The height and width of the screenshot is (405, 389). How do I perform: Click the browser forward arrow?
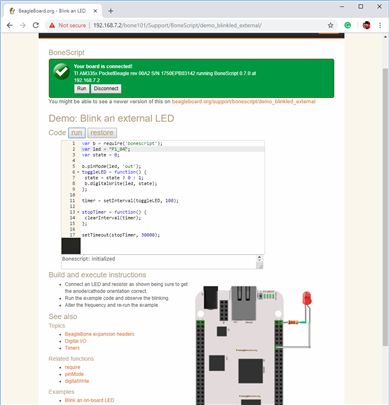(x=23, y=25)
